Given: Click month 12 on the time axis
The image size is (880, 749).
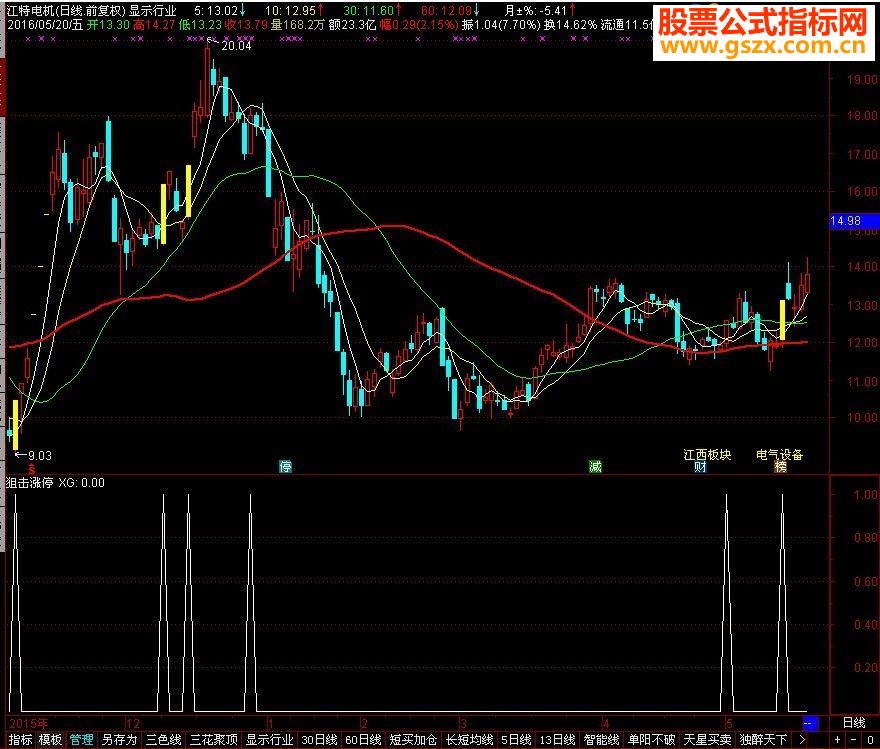Looking at the screenshot, I should click(x=132, y=723).
